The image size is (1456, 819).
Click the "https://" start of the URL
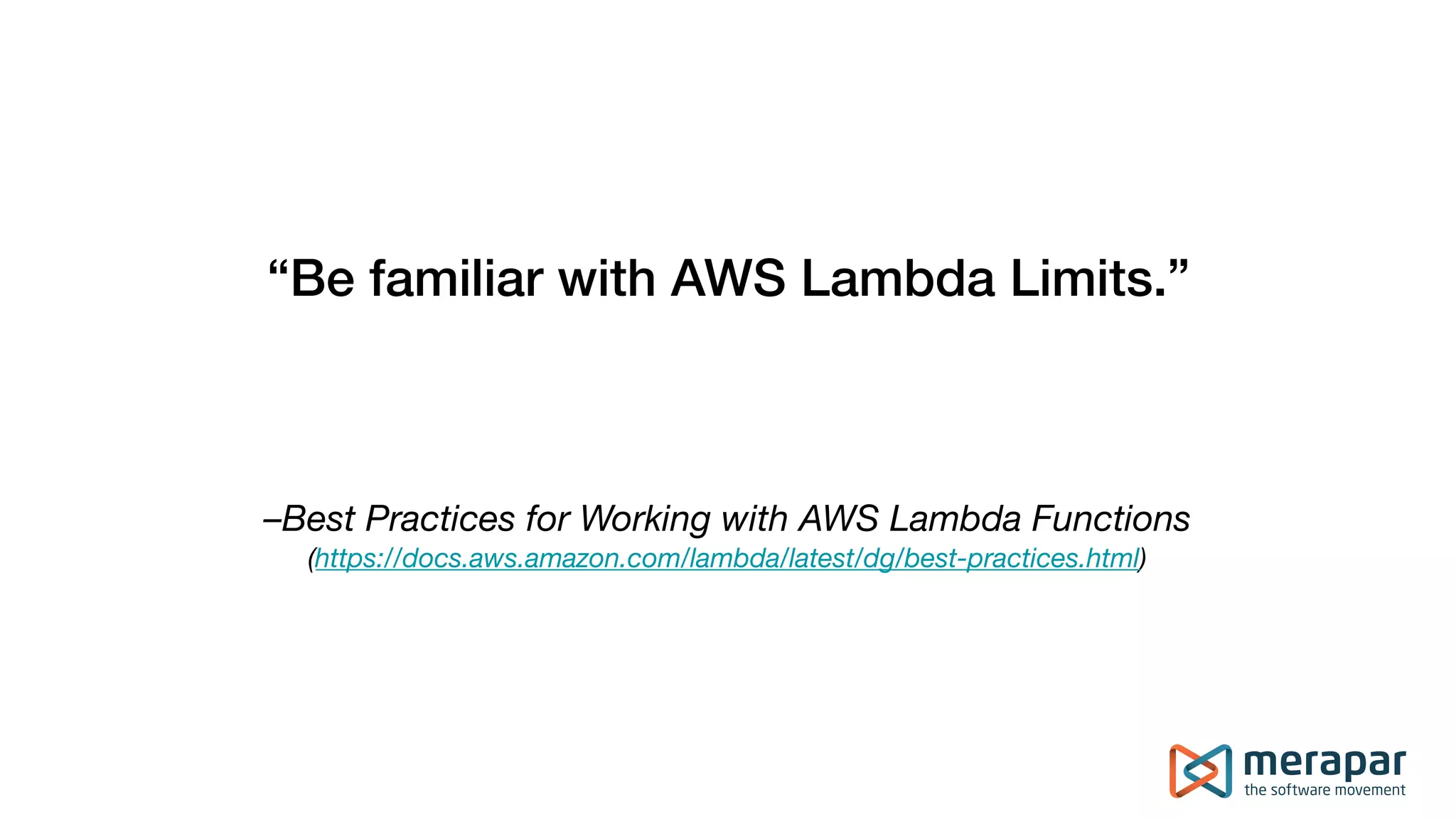click(358, 559)
